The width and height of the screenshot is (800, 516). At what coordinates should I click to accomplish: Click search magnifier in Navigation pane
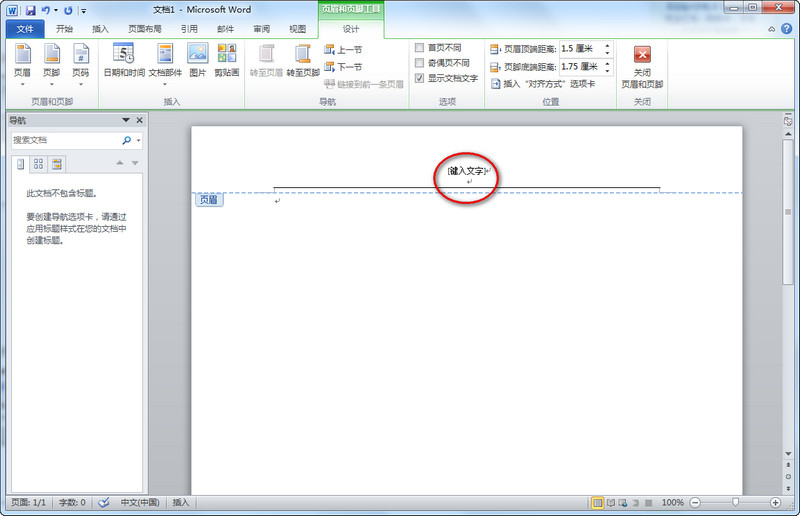[x=127, y=140]
